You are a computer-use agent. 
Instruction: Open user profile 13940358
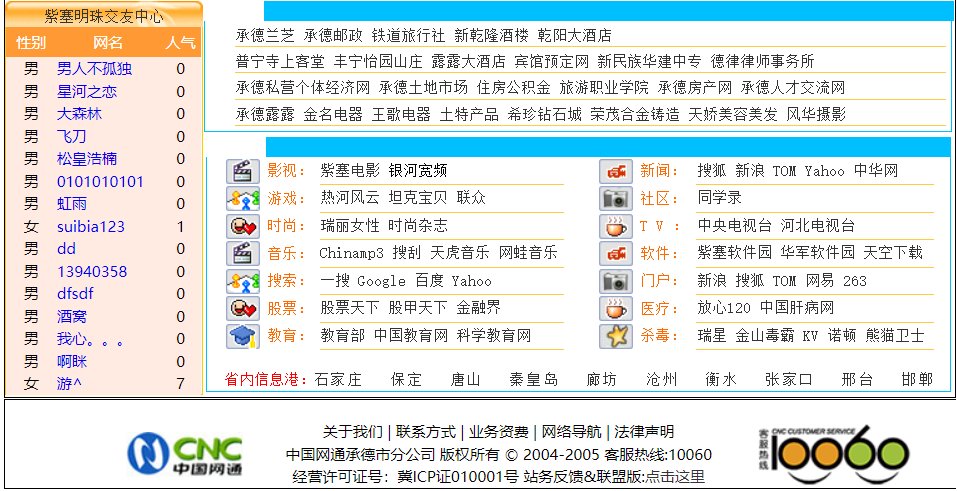[92, 272]
